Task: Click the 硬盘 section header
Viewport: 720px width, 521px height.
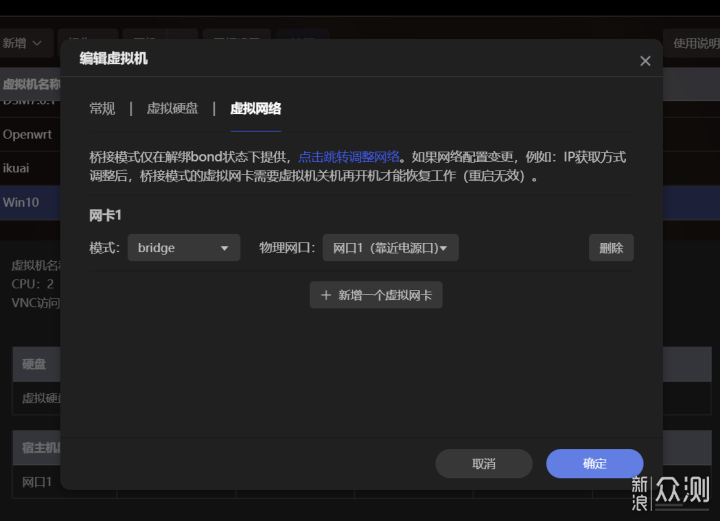Action: pyautogui.click(x=36, y=364)
